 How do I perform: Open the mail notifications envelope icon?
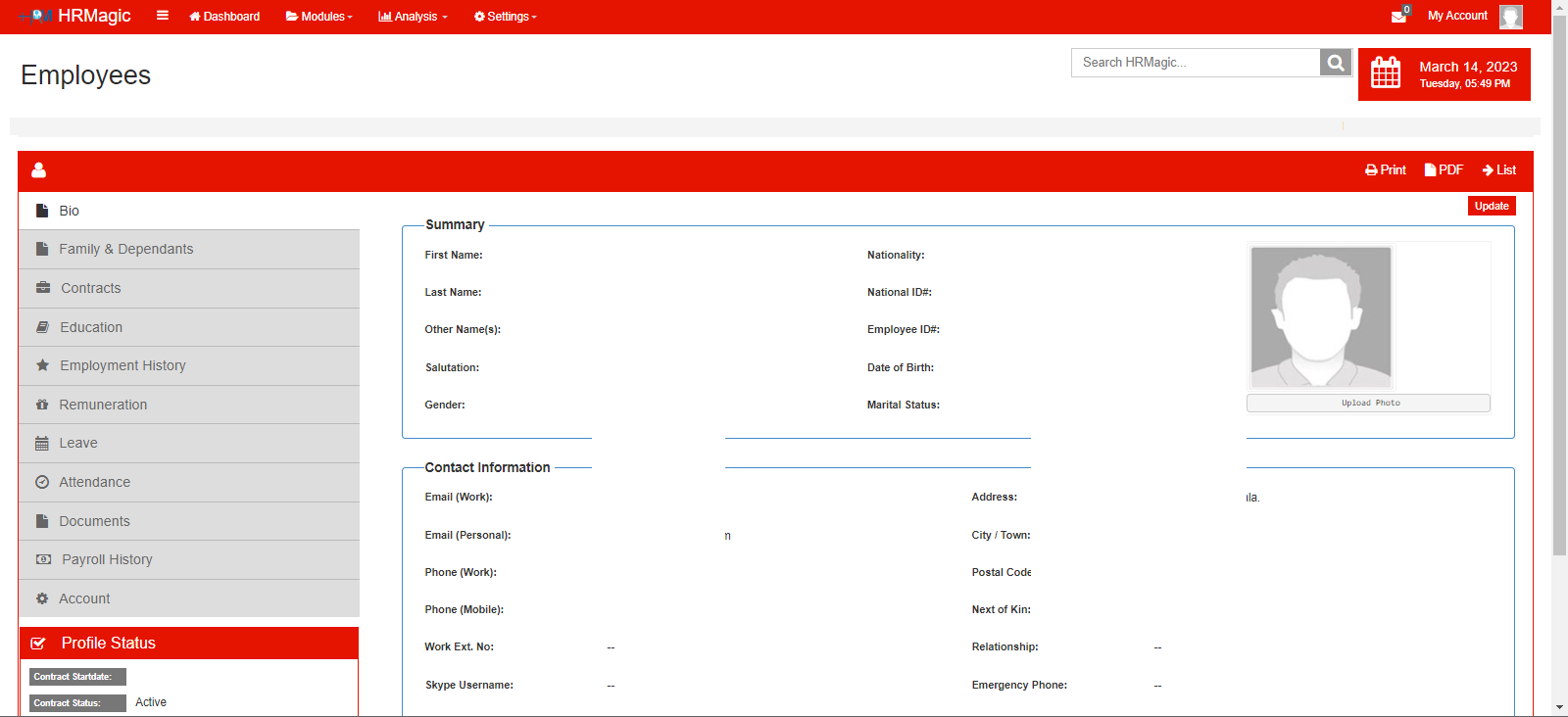coord(1398,17)
